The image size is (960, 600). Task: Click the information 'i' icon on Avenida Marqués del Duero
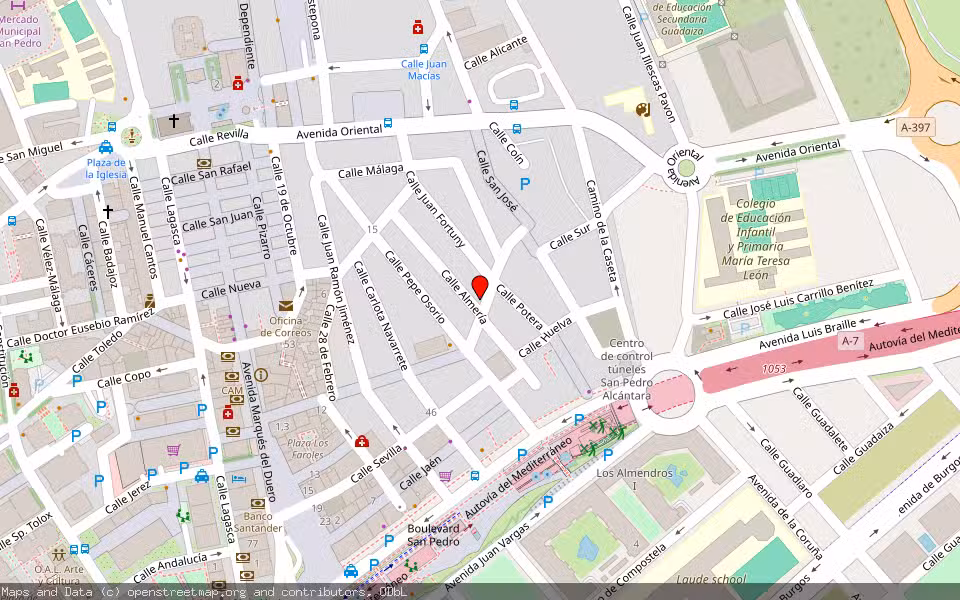pos(261,375)
